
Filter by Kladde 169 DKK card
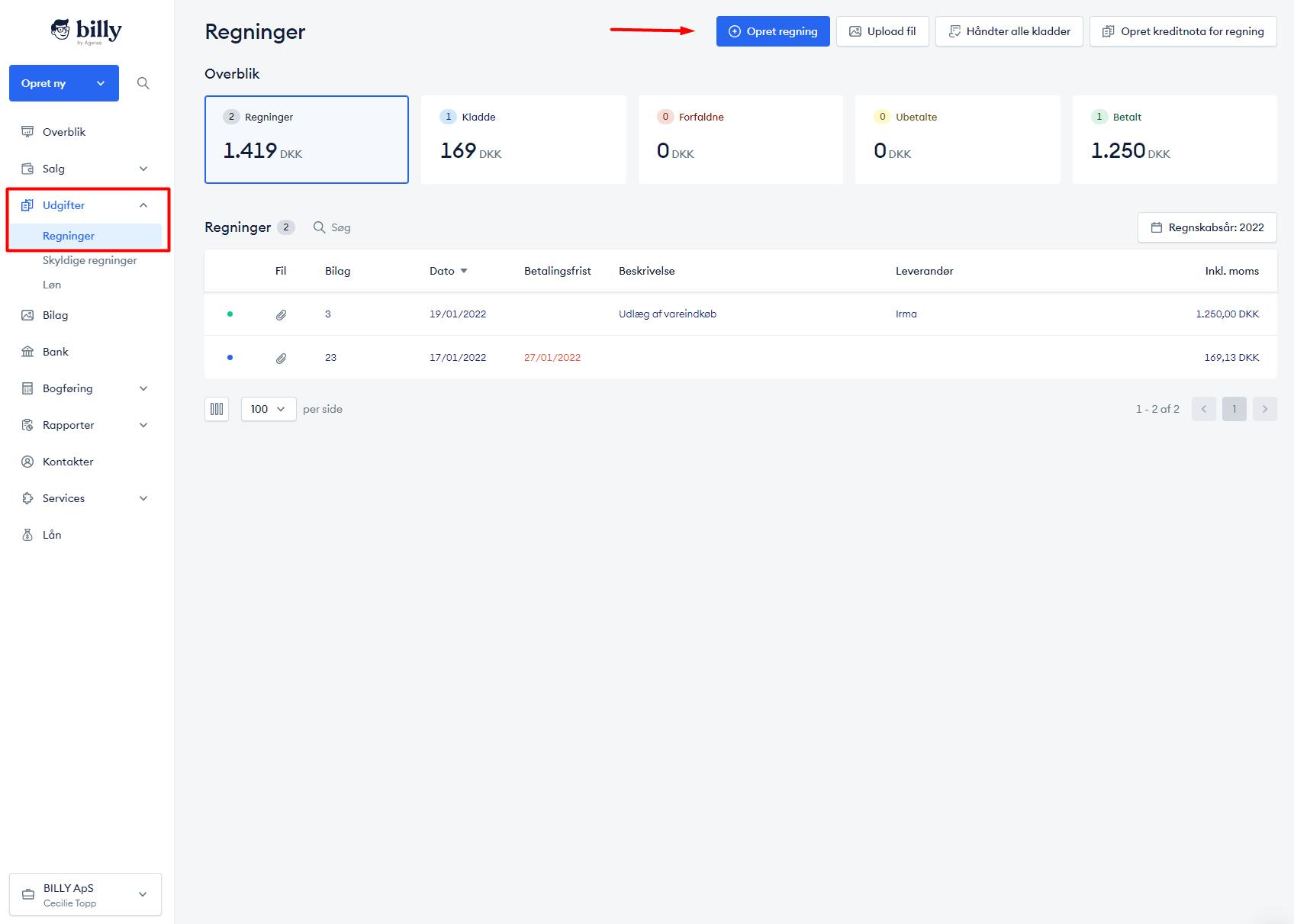[523, 140]
